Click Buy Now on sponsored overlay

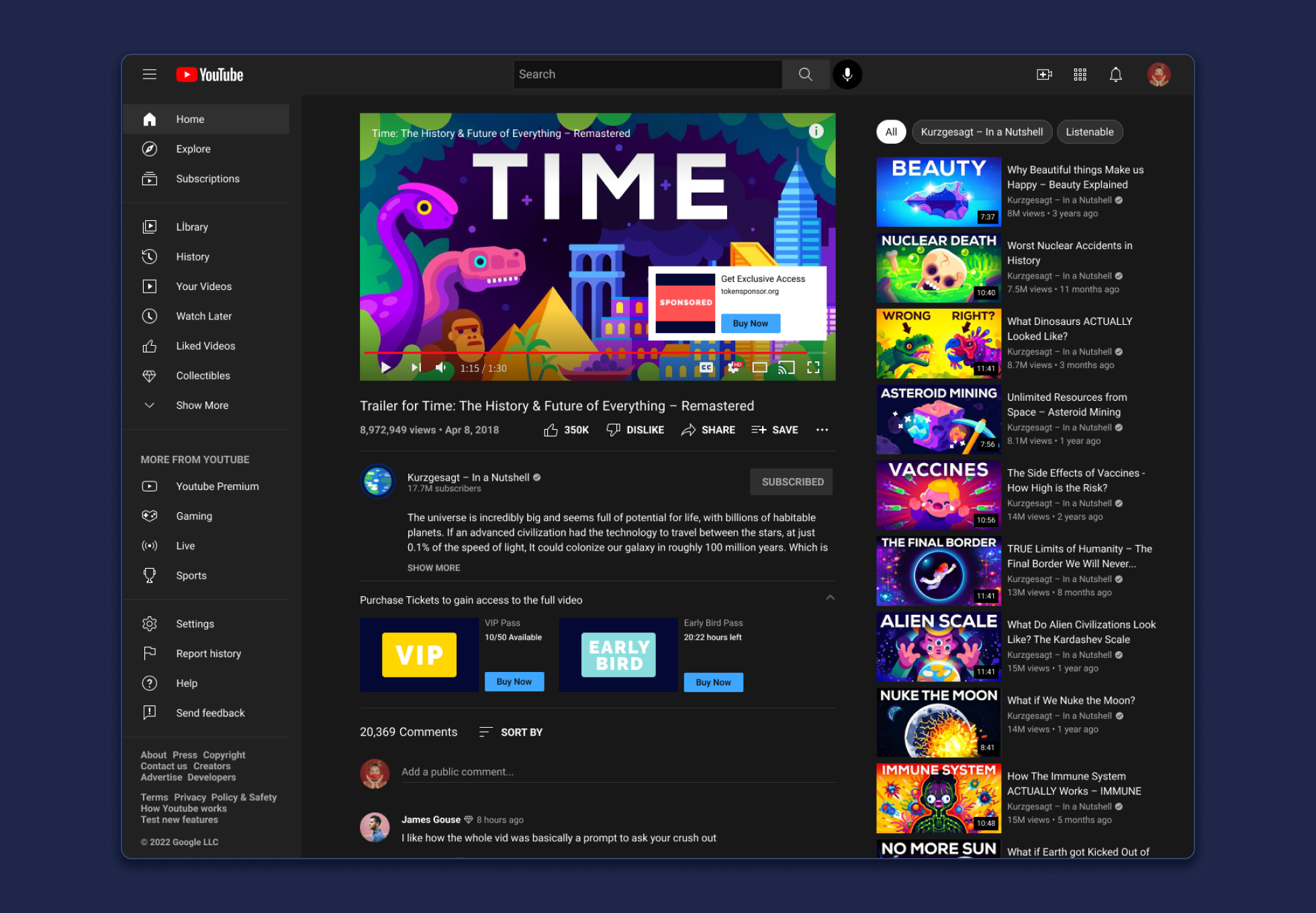point(750,323)
